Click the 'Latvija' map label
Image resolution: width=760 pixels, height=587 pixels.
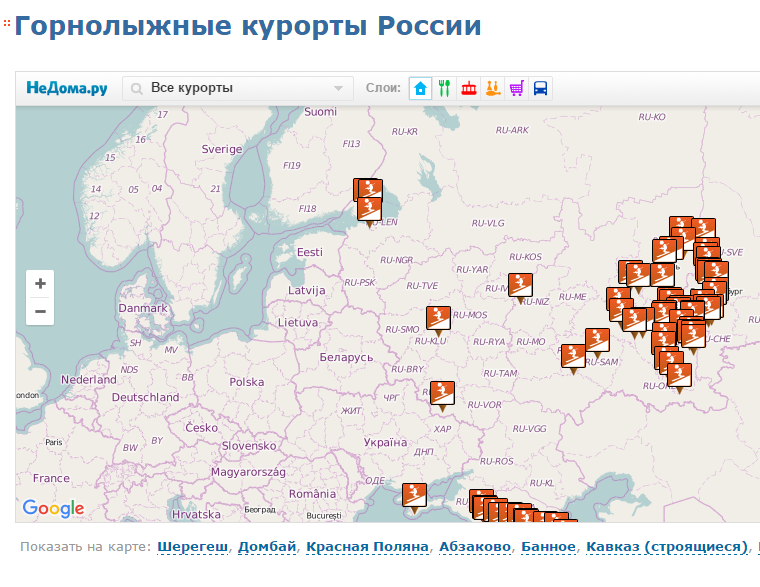tap(307, 290)
